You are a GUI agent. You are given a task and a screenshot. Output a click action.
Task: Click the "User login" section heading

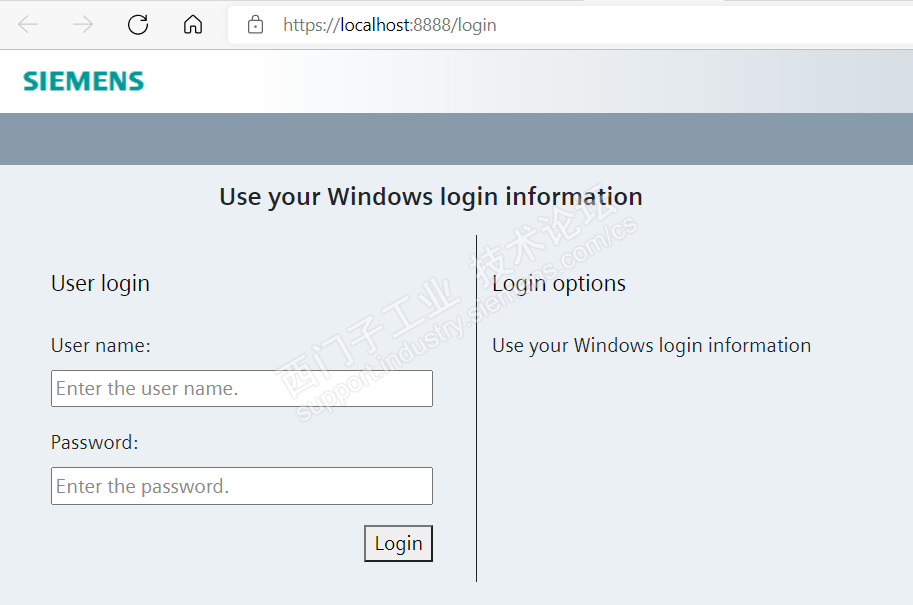click(100, 284)
